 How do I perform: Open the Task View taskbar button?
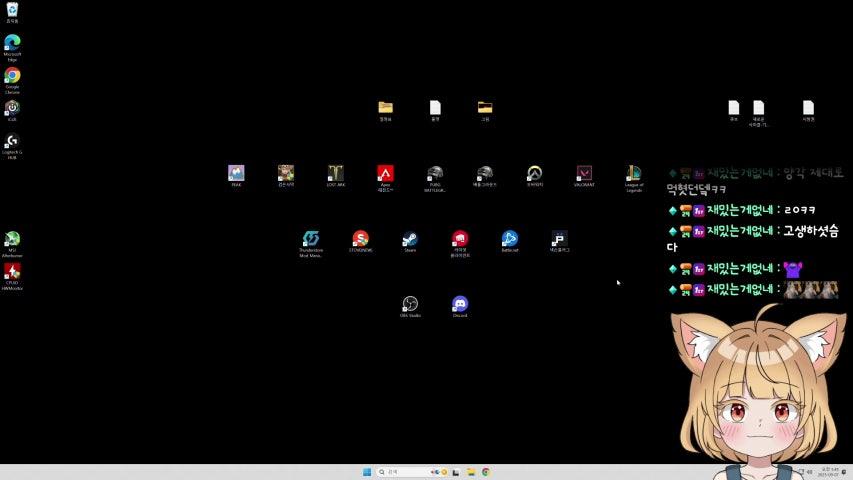coord(456,472)
